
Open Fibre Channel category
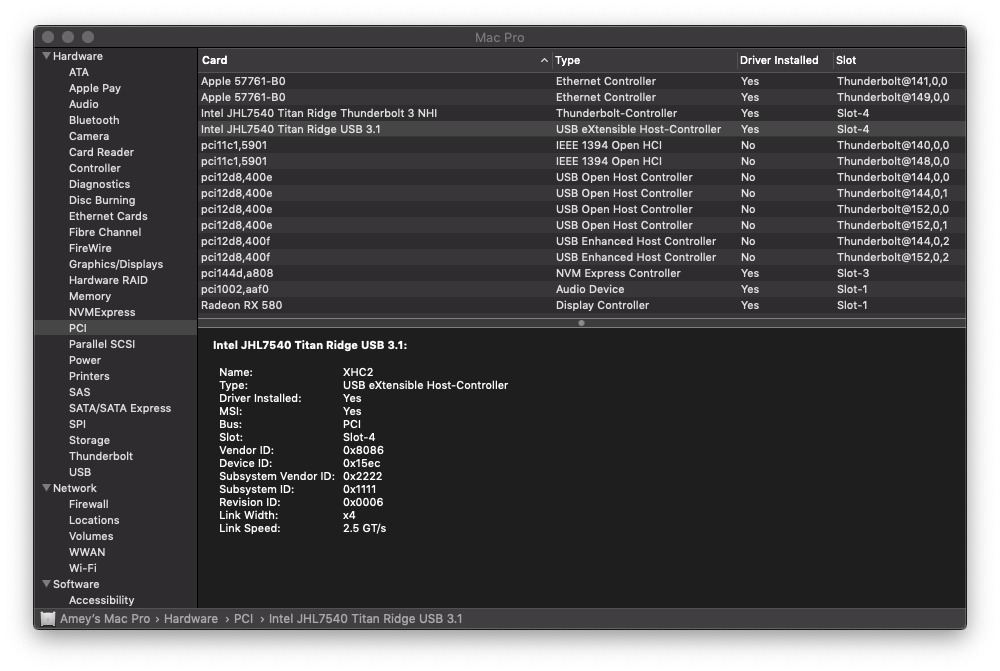tap(105, 232)
